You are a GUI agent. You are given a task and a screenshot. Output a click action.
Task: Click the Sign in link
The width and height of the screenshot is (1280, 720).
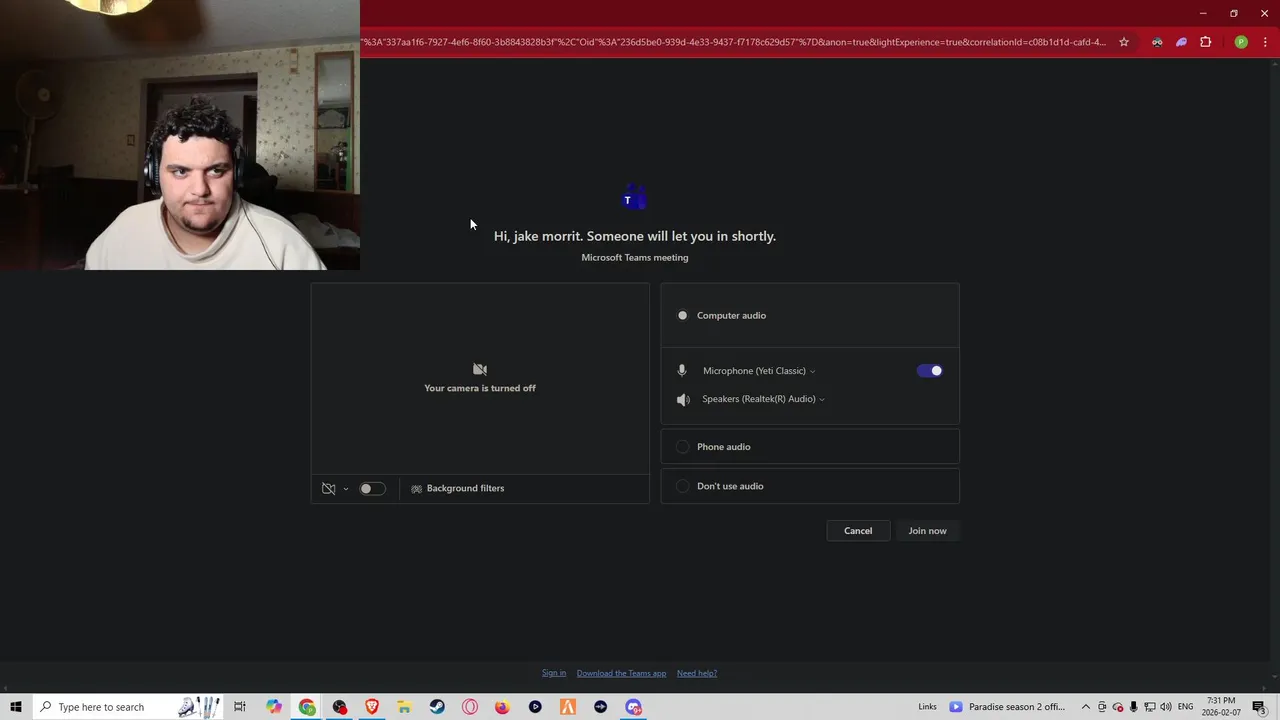(554, 673)
